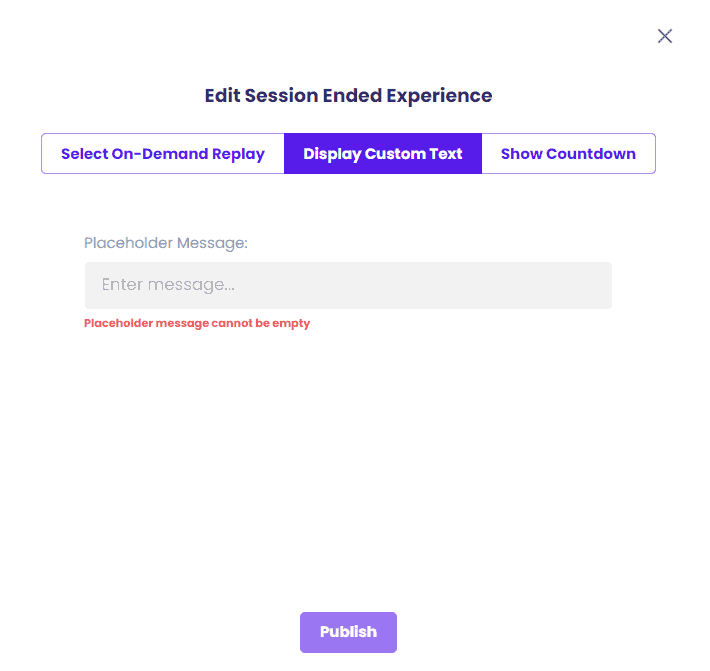The height and width of the screenshot is (671, 710).
Task: Publish the session ended experience
Action: [348, 632]
